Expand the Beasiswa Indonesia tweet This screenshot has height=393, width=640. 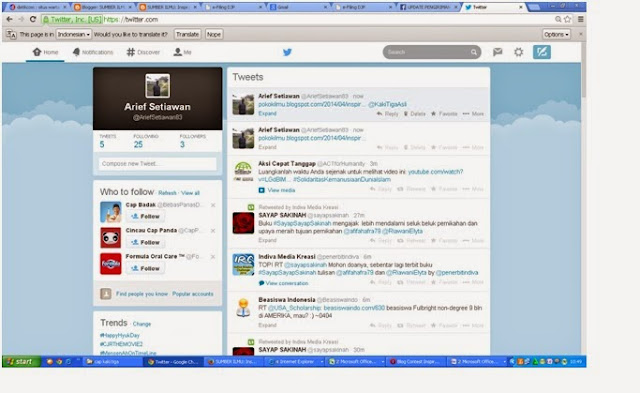[267, 325]
